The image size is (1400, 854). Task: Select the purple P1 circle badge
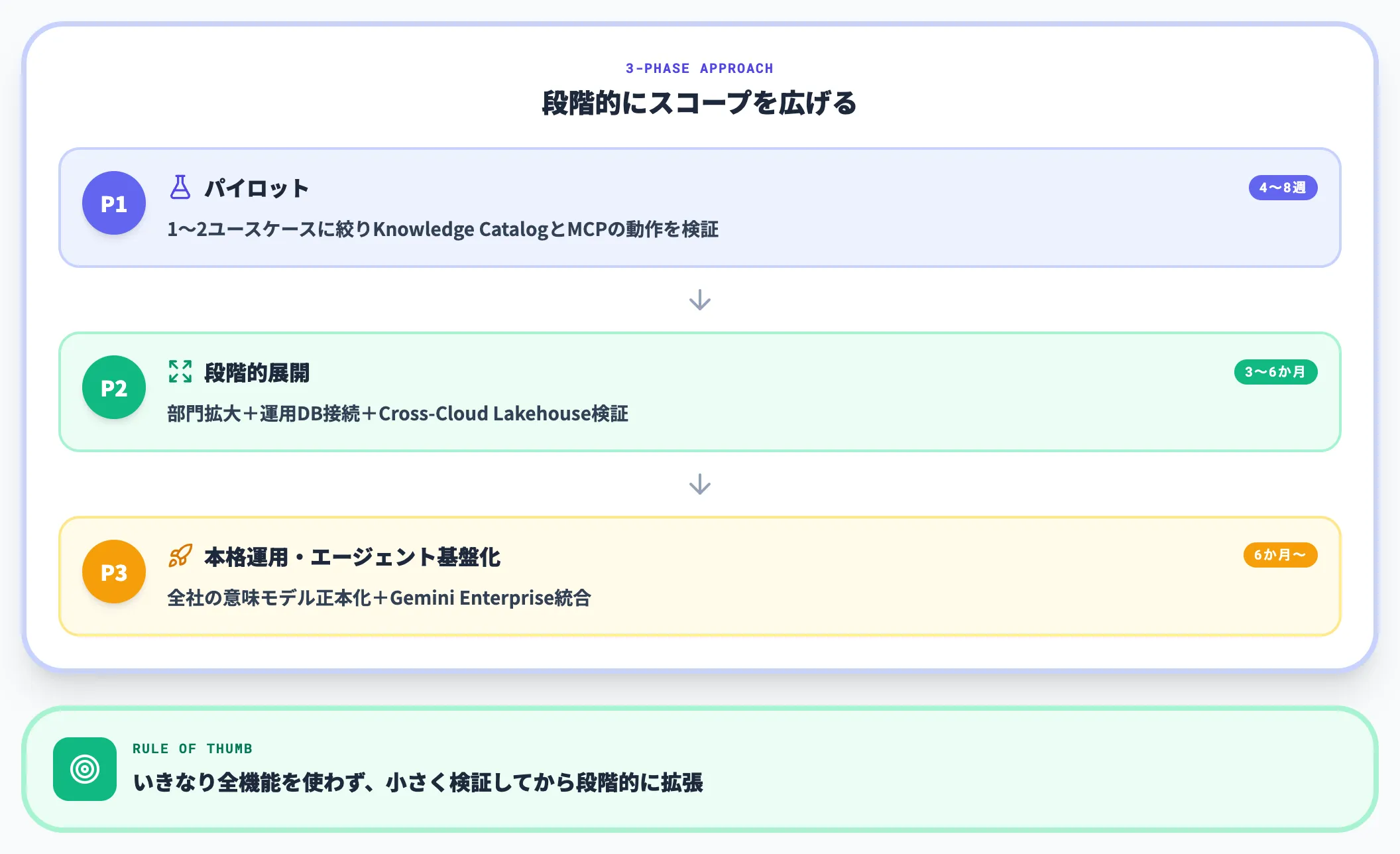click(x=113, y=203)
